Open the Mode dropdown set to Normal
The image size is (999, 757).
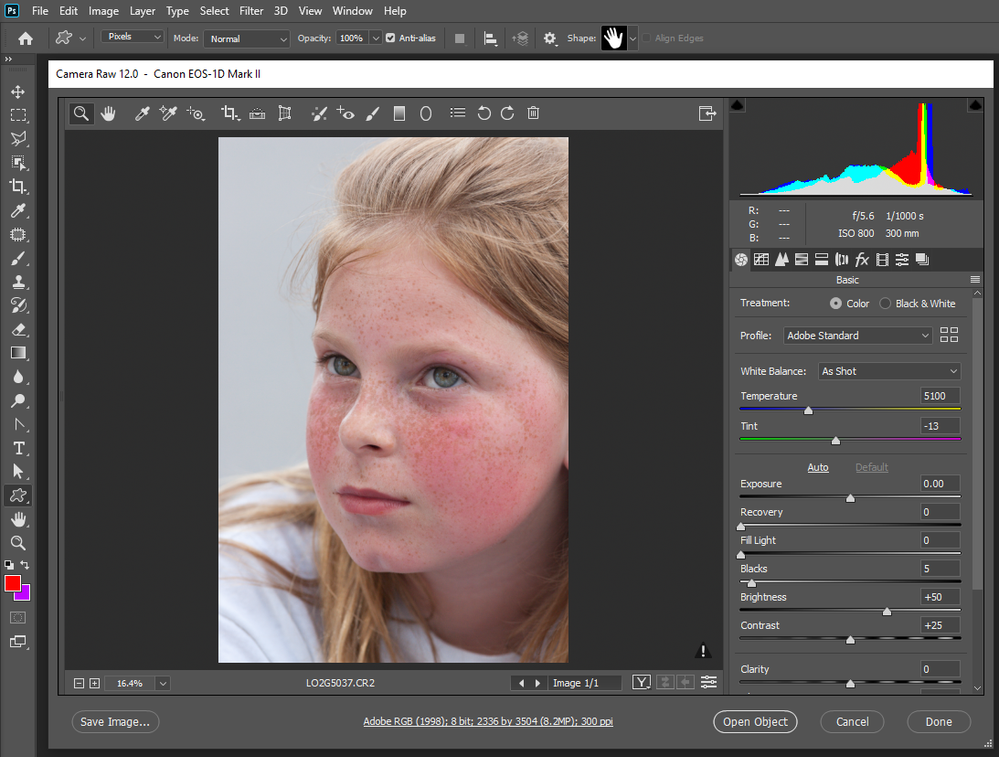click(x=246, y=38)
